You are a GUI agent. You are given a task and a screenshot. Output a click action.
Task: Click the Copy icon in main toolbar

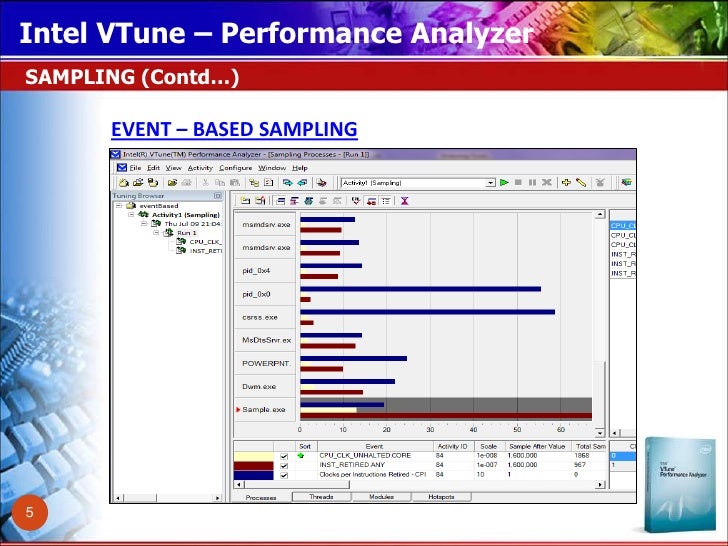click(x=220, y=182)
